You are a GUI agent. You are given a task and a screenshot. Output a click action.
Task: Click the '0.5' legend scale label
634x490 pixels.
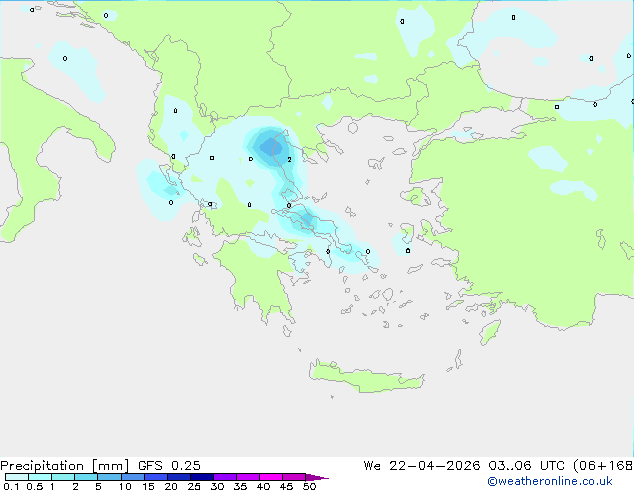click(34, 486)
